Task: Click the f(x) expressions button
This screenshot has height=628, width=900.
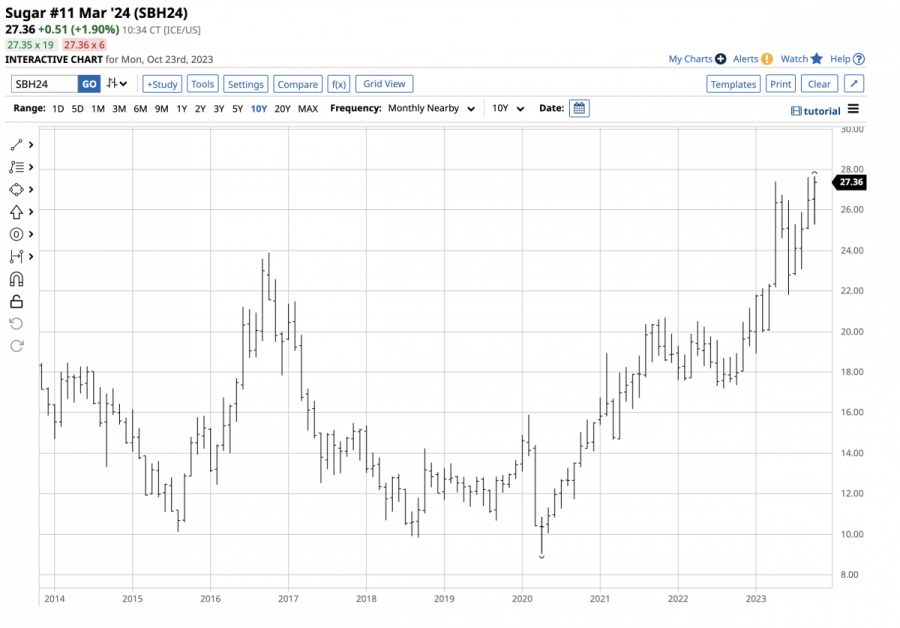Action: [339, 84]
